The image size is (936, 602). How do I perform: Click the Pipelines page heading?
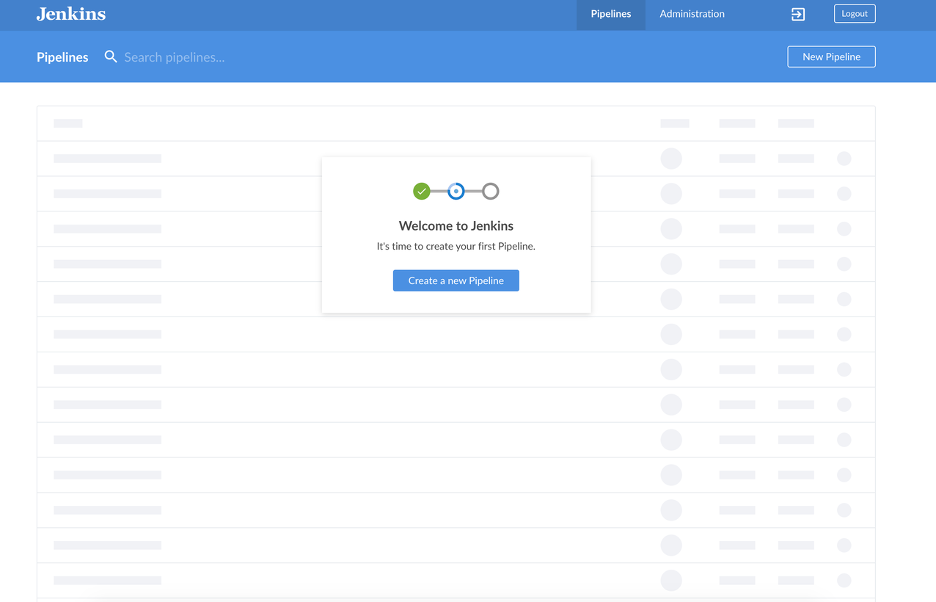click(62, 57)
